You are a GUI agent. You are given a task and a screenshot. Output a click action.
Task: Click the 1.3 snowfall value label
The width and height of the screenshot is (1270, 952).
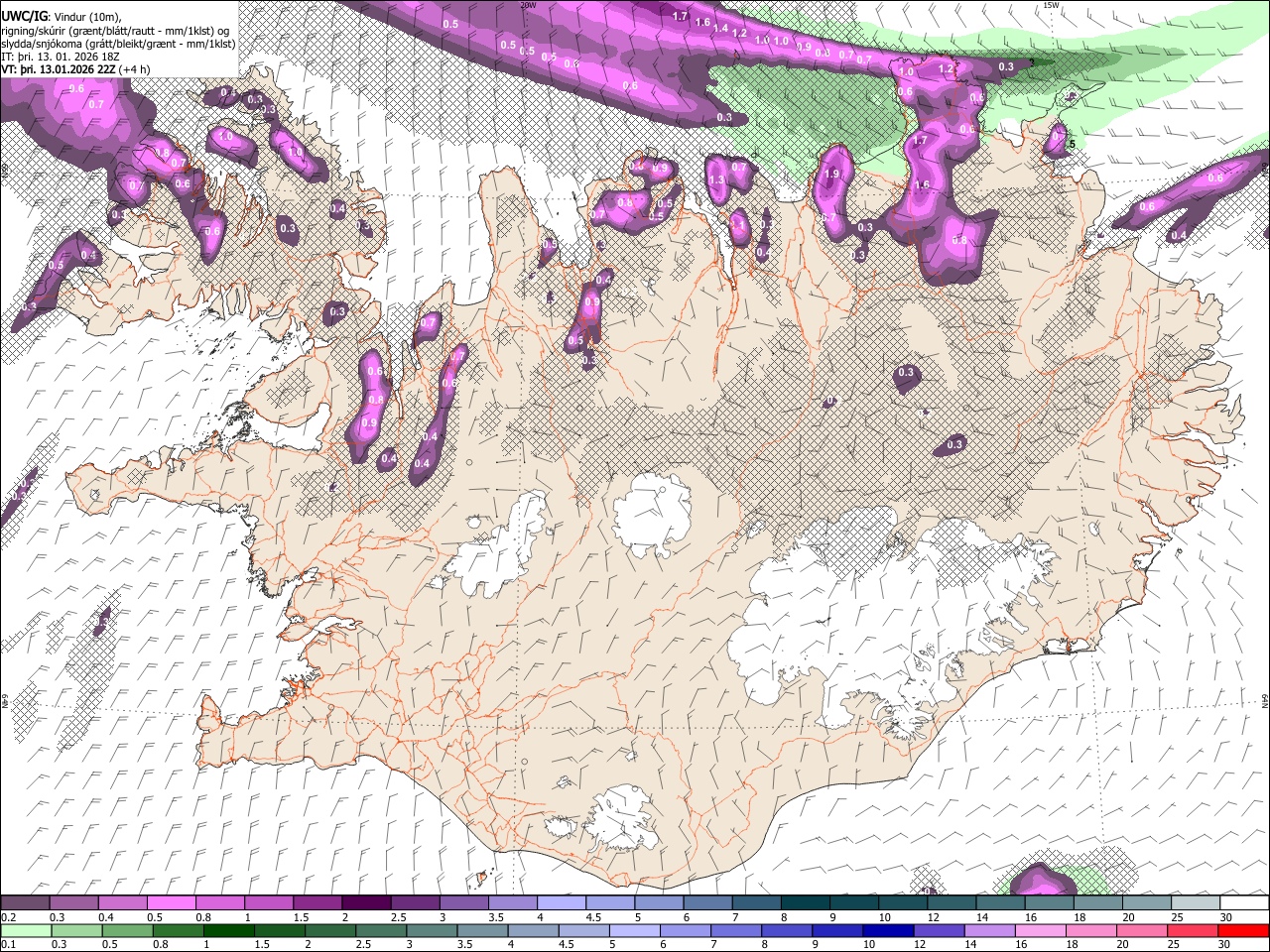coord(717,180)
